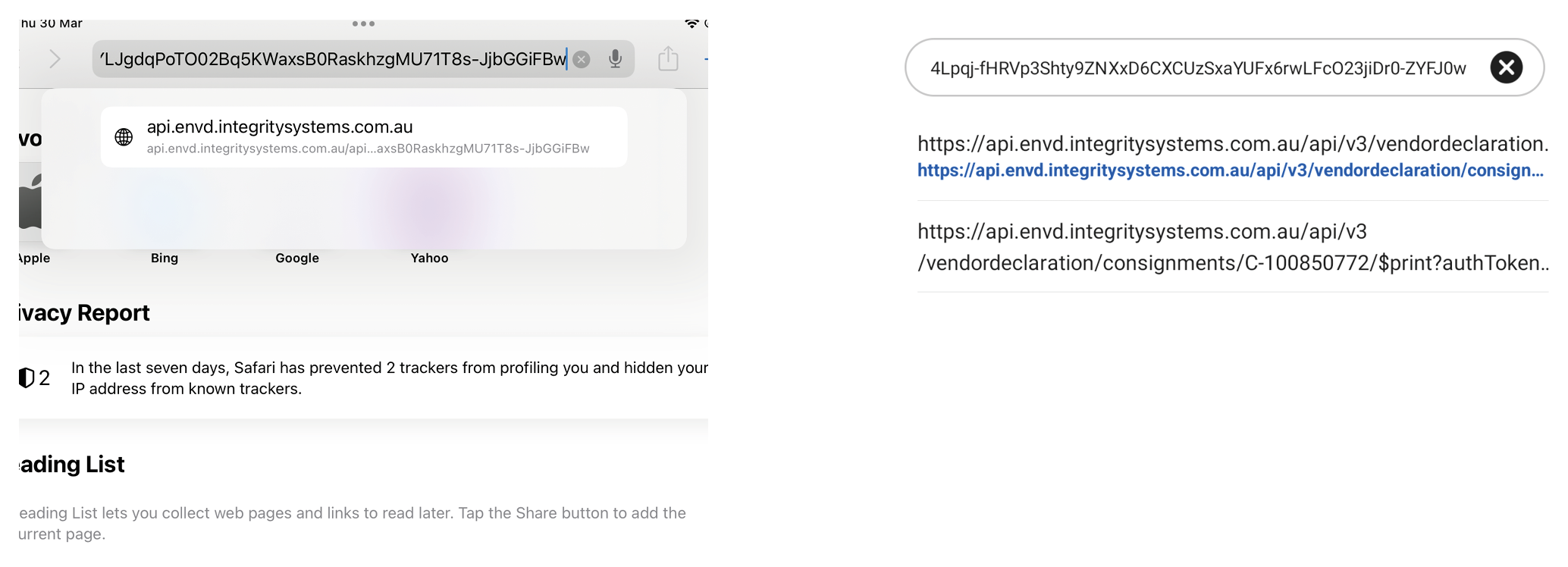Screen dimensions: 1568x567
Task: Tap the Wi-Fi status icon
Action: click(691, 24)
